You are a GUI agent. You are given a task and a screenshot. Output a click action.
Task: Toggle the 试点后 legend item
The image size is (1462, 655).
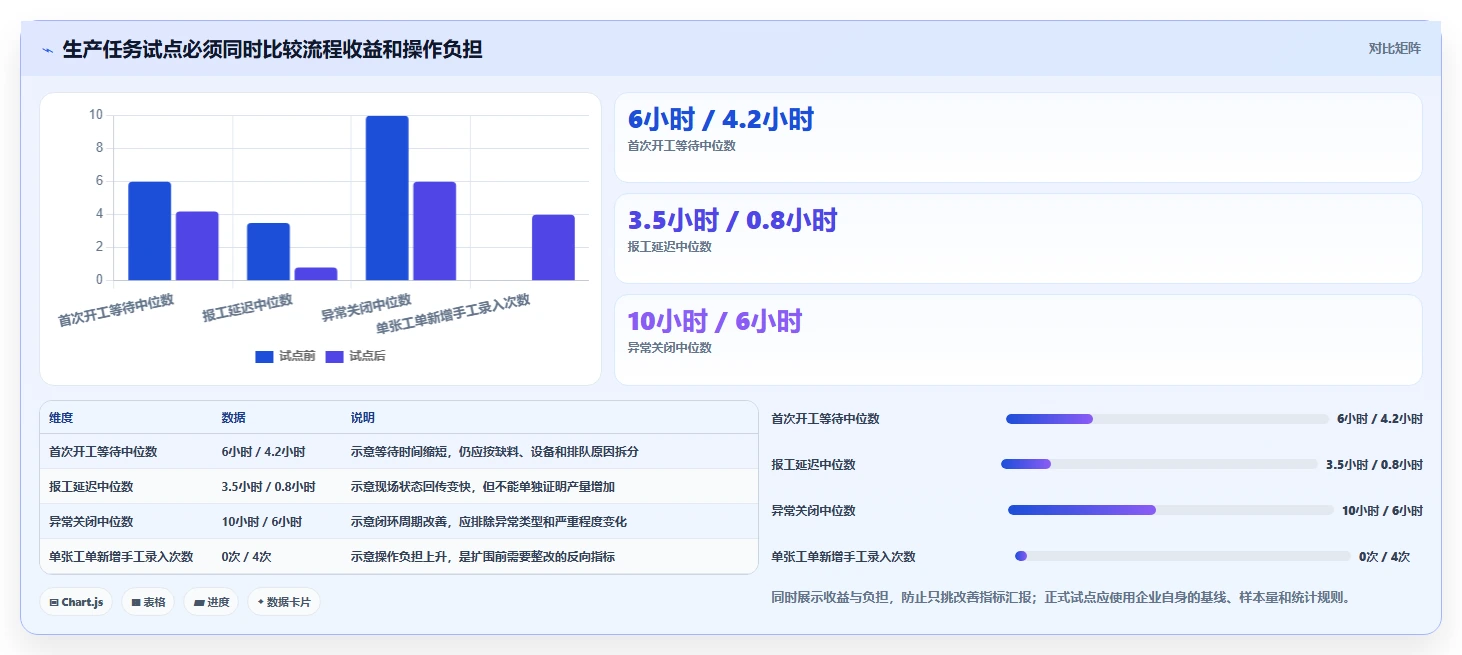click(355, 356)
